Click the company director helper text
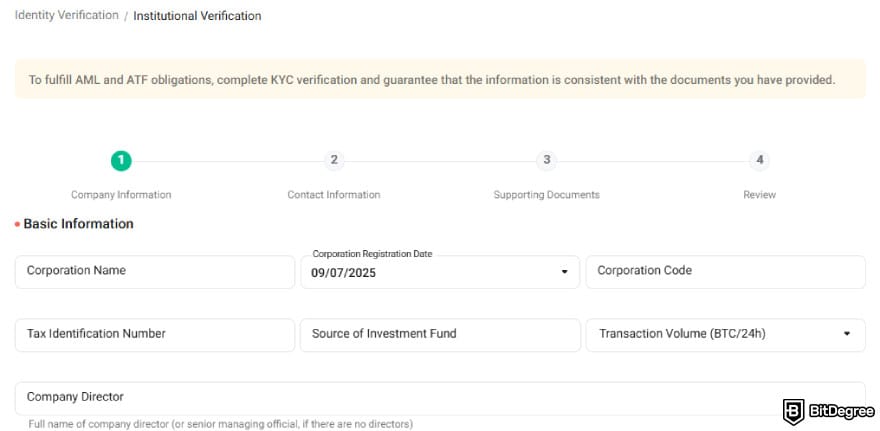Image resolution: width=880 pixels, height=431 pixels. coord(221,424)
